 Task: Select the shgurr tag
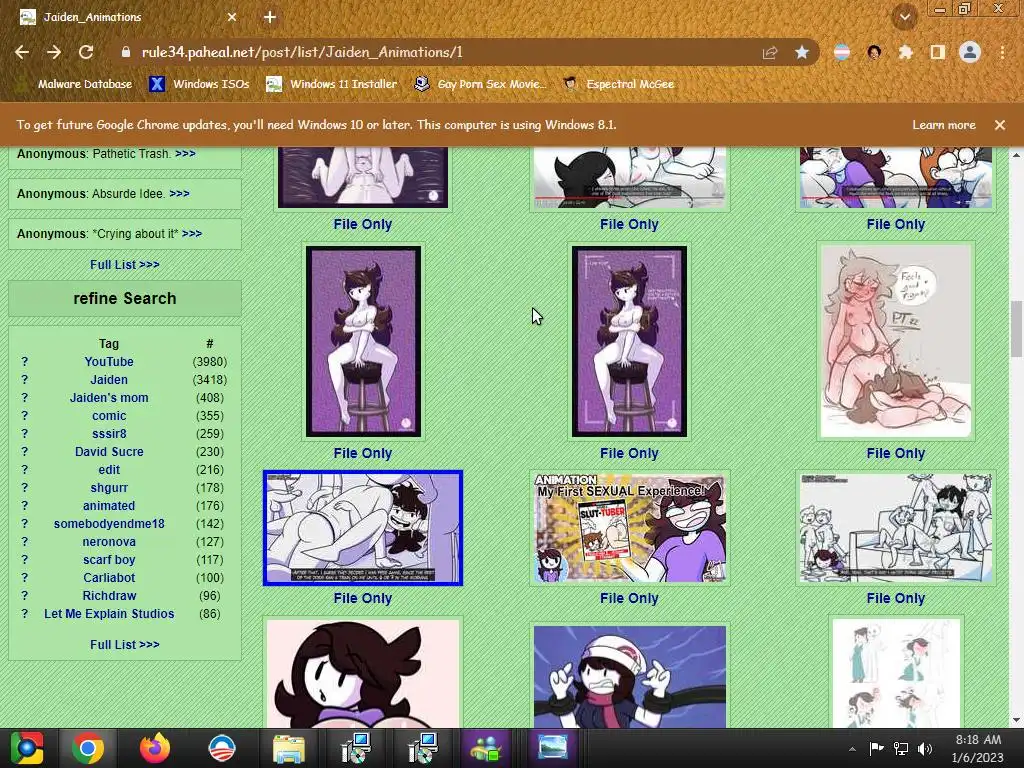[109, 488]
